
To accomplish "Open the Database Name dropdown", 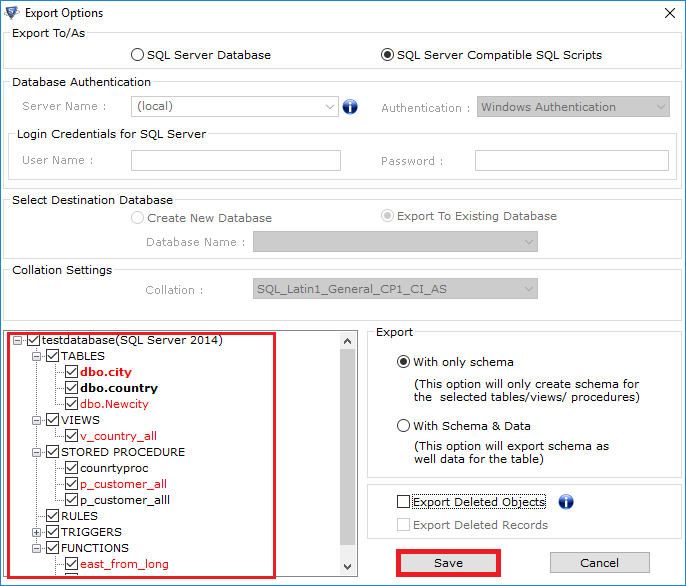I will pyautogui.click(x=528, y=242).
